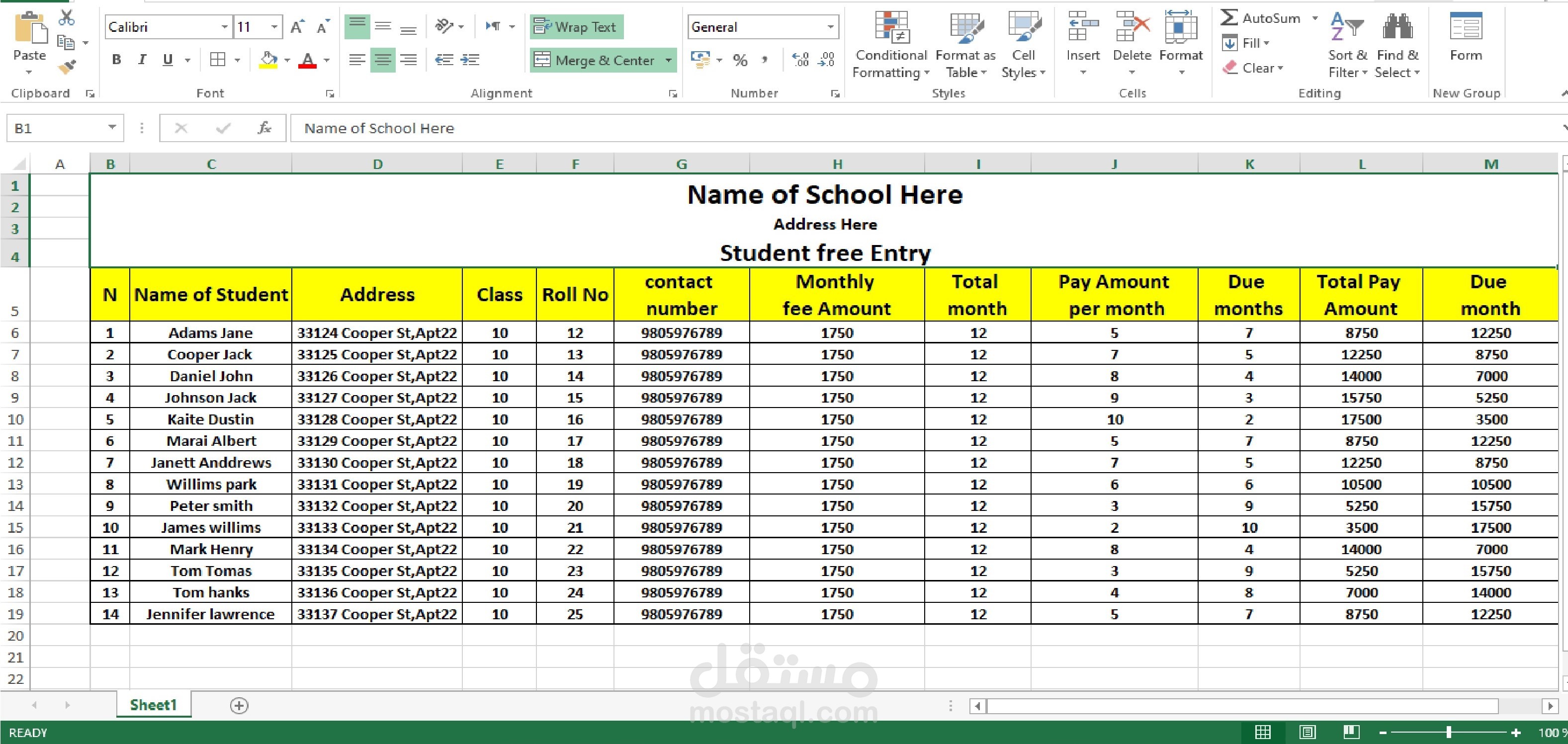This screenshot has width=1568, height=744.
Task: Click the Increase Indent icon
Action: point(470,60)
